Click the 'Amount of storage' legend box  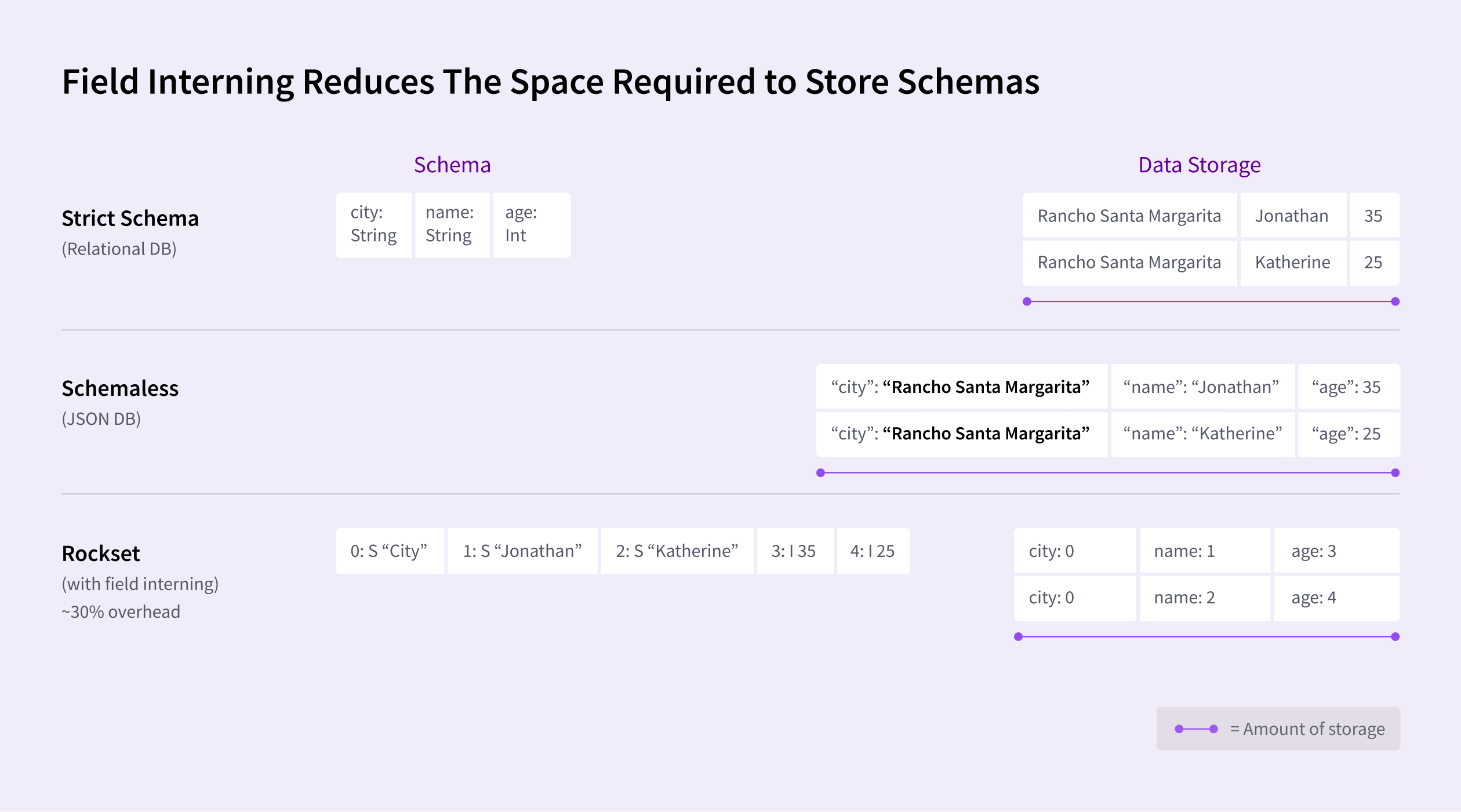point(1278,729)
